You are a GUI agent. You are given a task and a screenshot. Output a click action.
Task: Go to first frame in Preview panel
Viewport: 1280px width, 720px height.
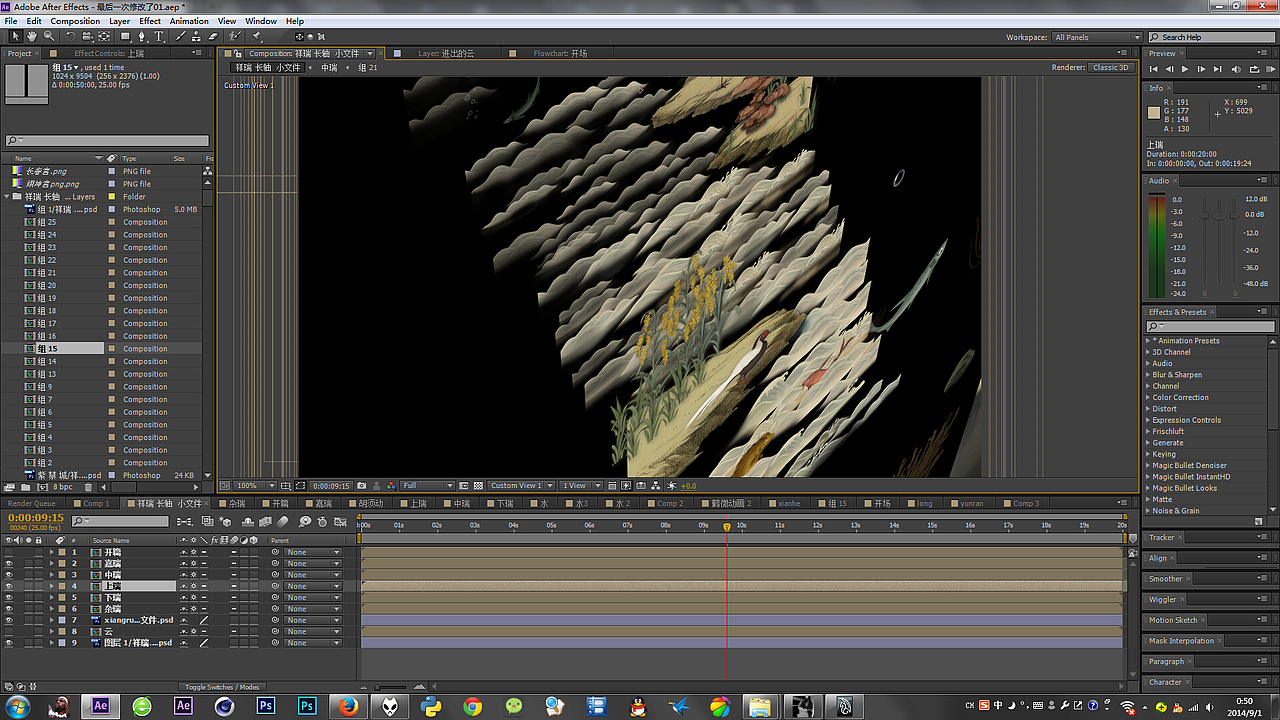coord(1153,69)
